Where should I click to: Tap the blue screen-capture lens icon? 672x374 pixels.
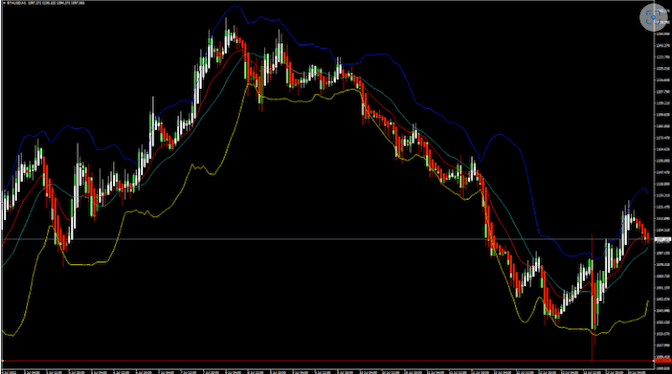pyautogui.click(x=653, y=18)
